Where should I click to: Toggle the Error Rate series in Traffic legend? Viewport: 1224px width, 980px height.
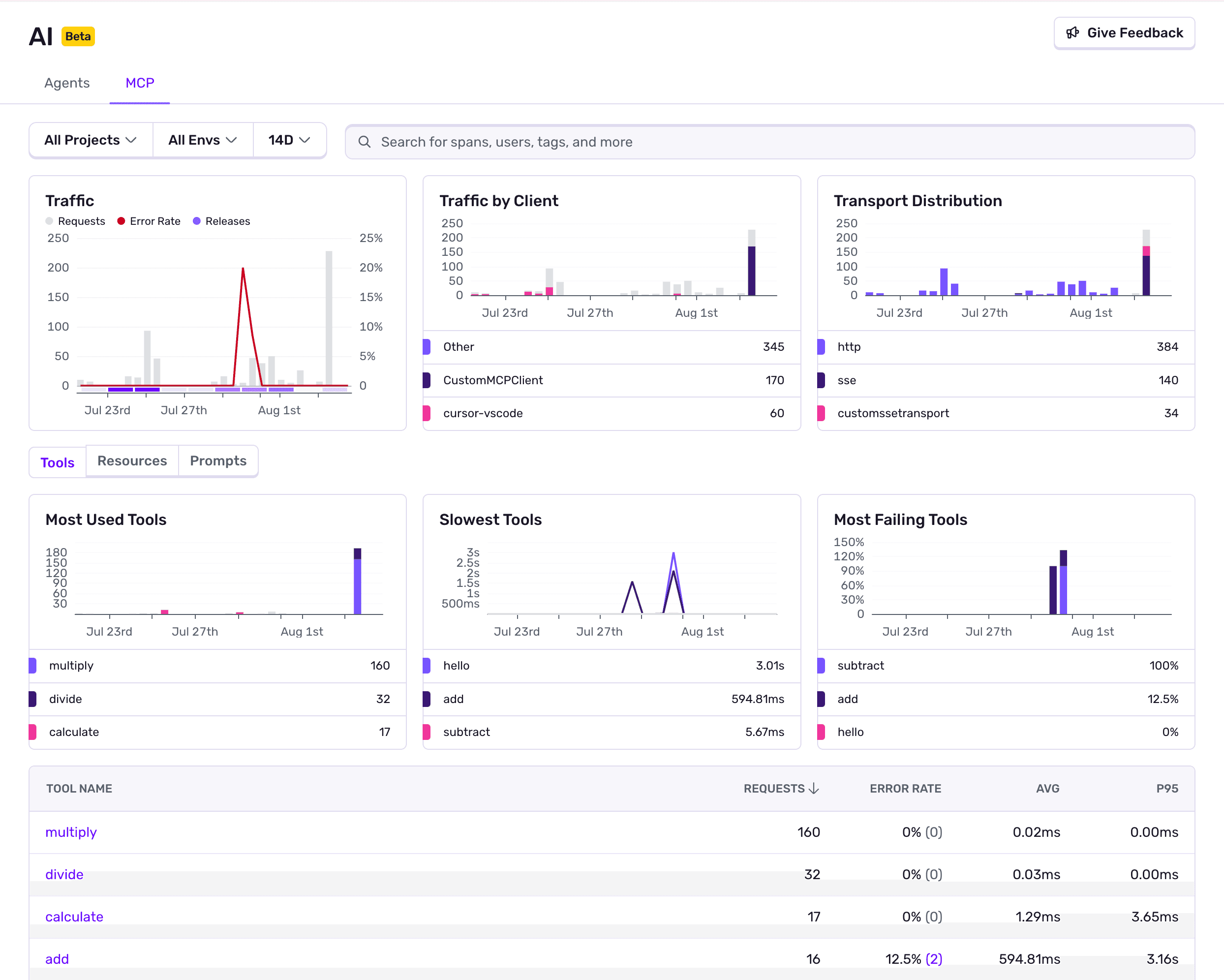(149, 221)
